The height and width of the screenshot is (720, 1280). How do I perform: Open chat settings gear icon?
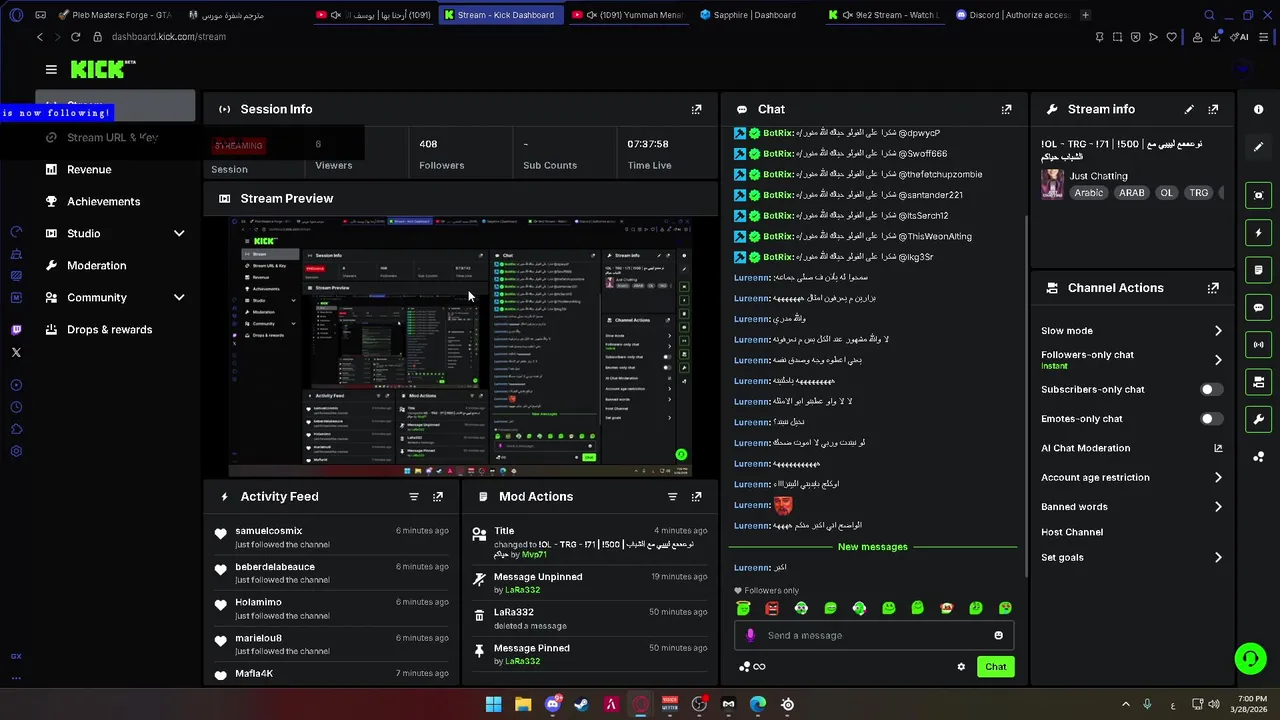(961, 667)
